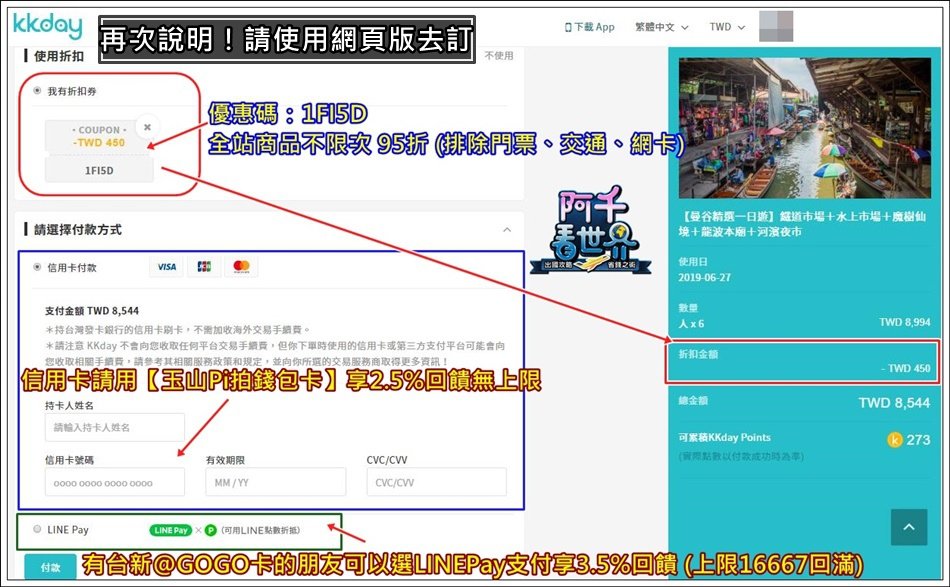Image resolution: width=950 pixels, height=587 pixels.
Task: Click the 支付金額 TWD 8,544 text
Action: point(92,311)
